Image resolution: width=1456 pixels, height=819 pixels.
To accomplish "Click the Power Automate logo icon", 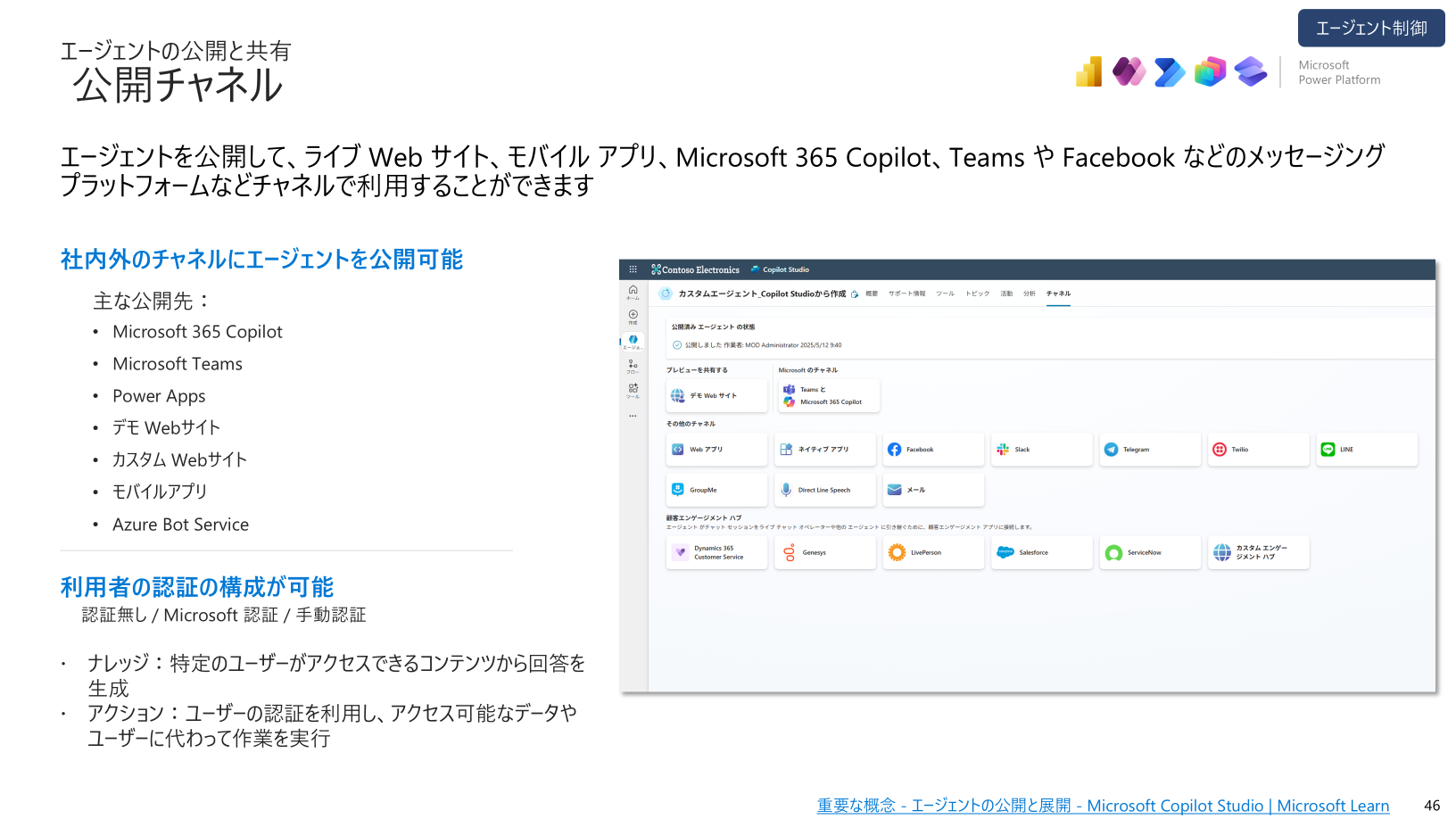I will [x=1170, y=71].
